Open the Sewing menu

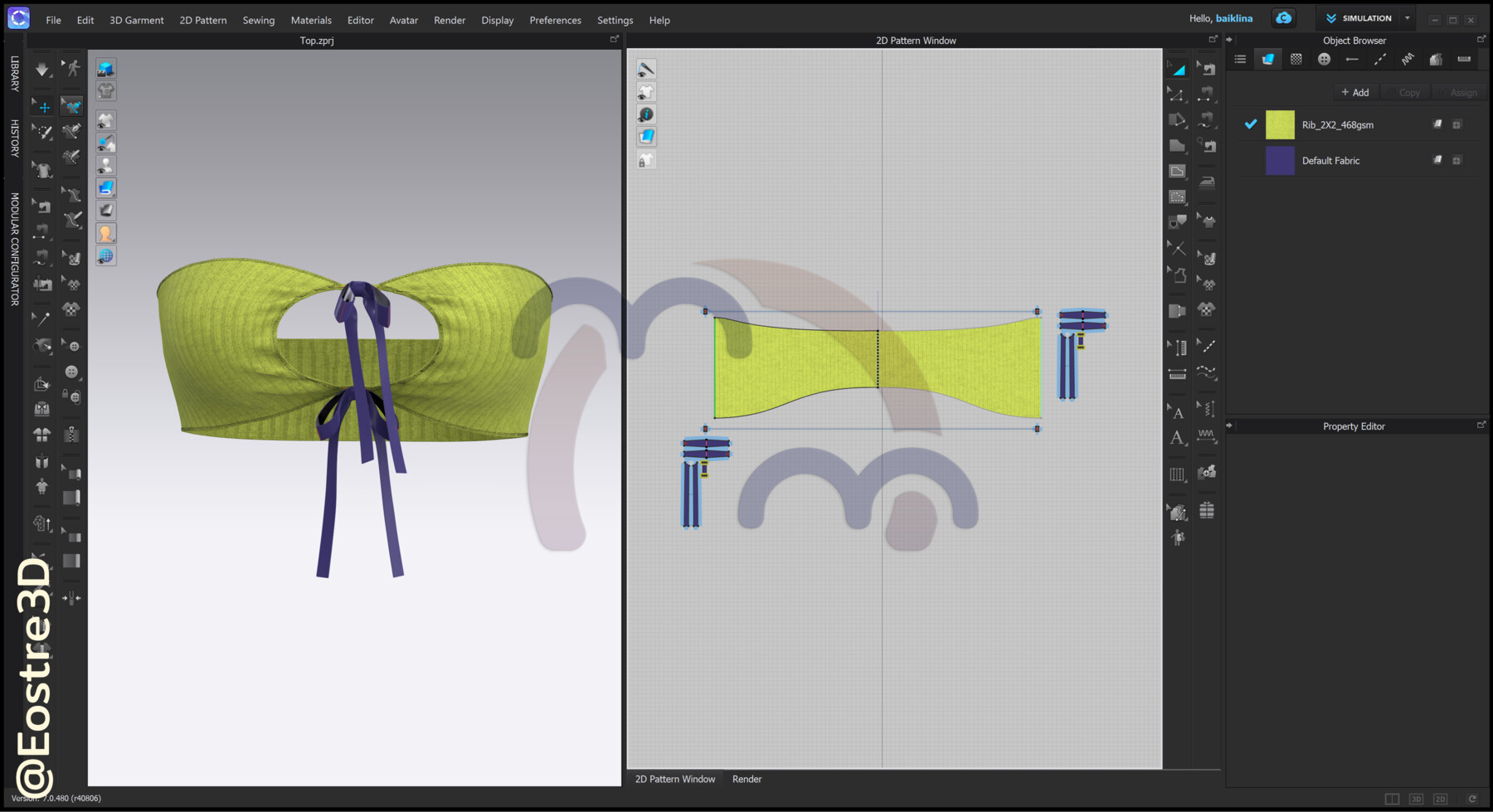click(x=258, y=20)
